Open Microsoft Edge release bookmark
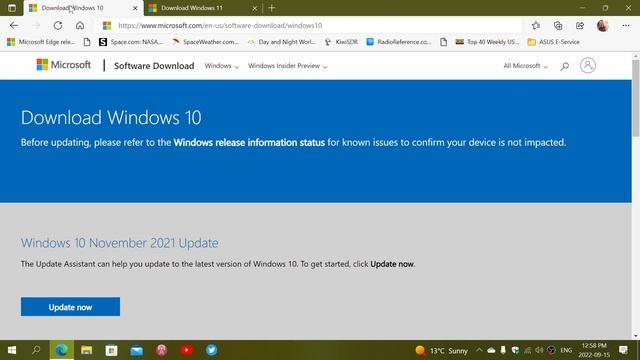640x360 pixels. pos(41,42)
